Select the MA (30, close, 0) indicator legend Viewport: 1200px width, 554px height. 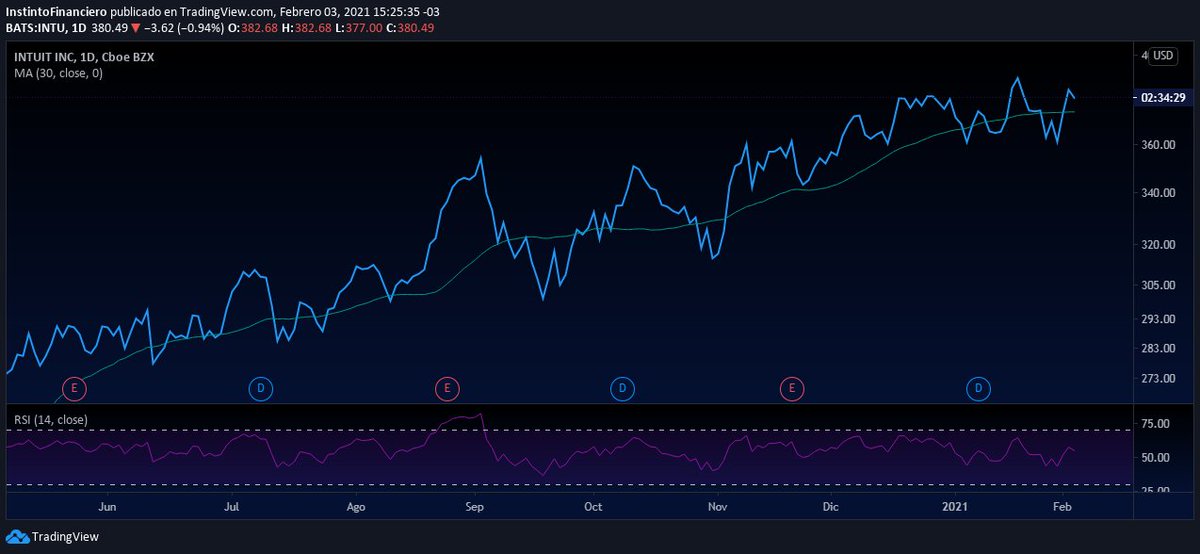(58, 73)
